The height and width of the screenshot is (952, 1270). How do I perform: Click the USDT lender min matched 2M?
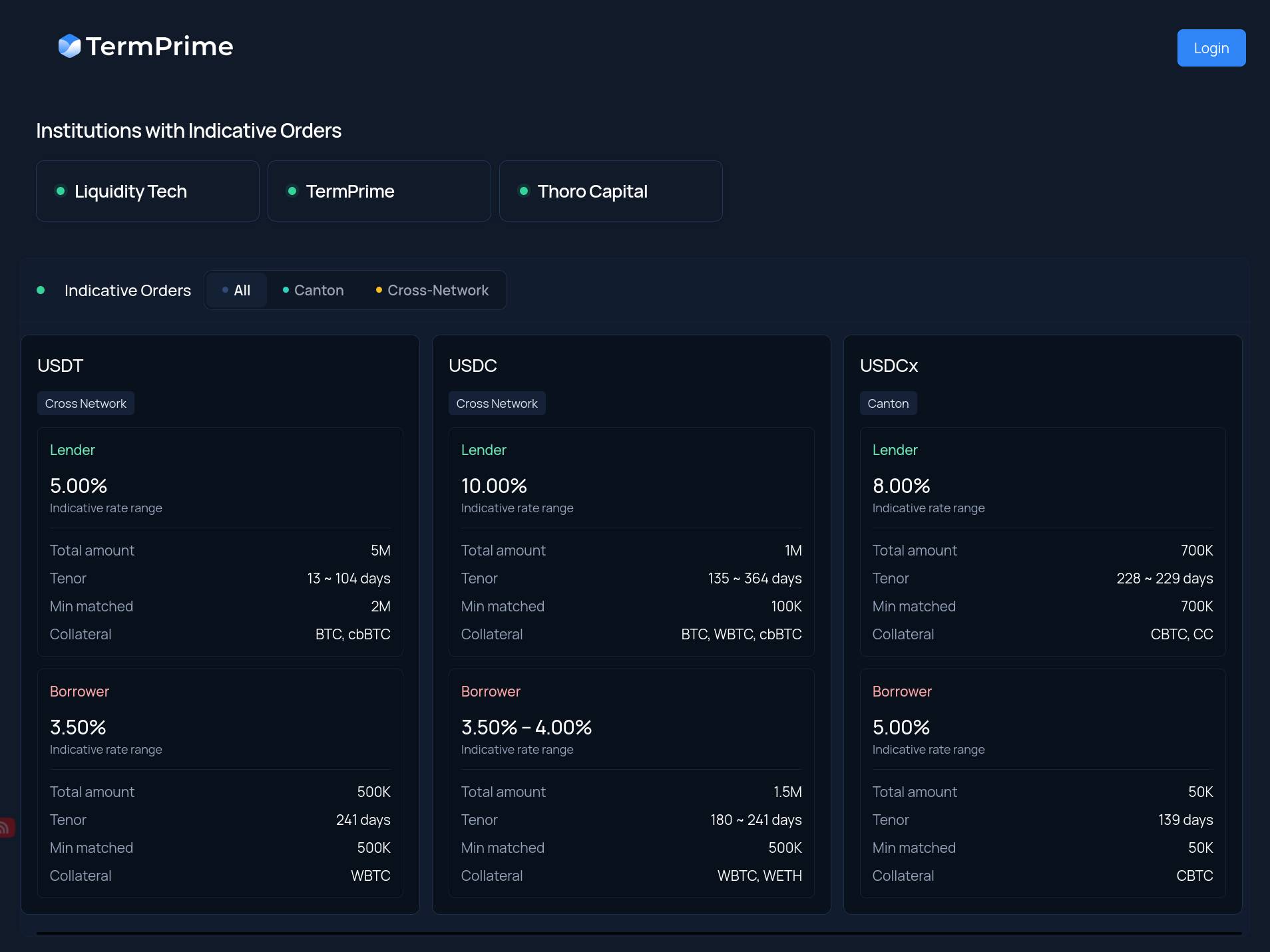381,606
